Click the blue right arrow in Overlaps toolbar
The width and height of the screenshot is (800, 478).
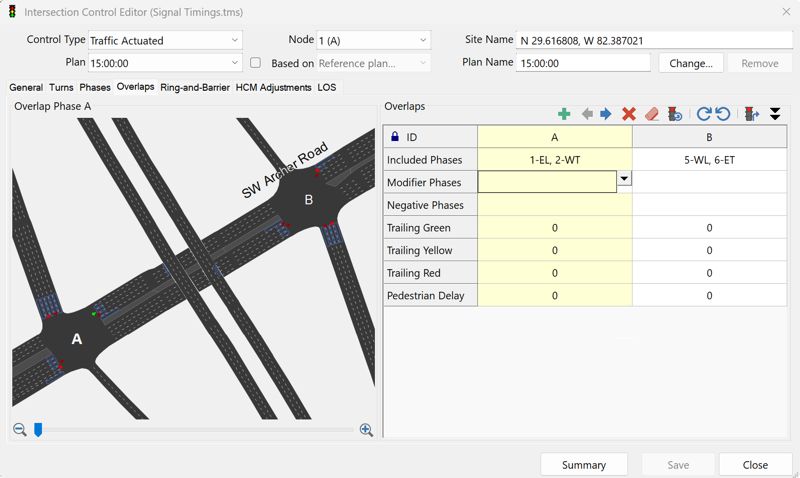[606, 114]
